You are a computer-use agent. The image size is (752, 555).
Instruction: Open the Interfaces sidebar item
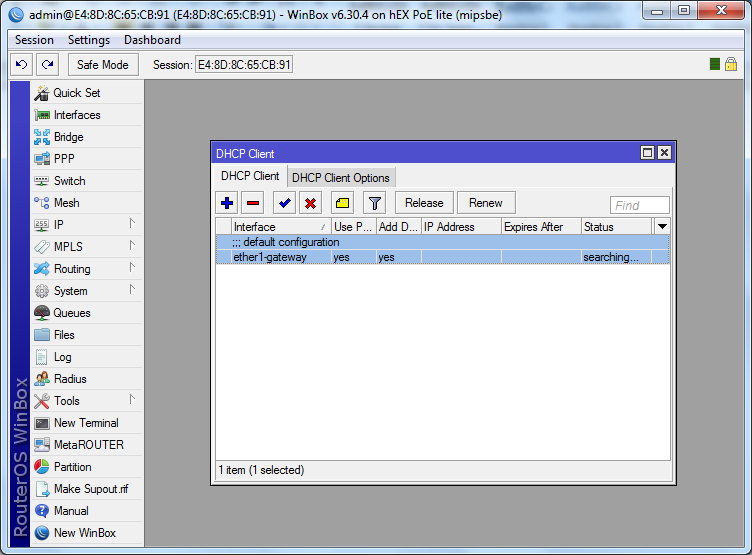(87, 115)
